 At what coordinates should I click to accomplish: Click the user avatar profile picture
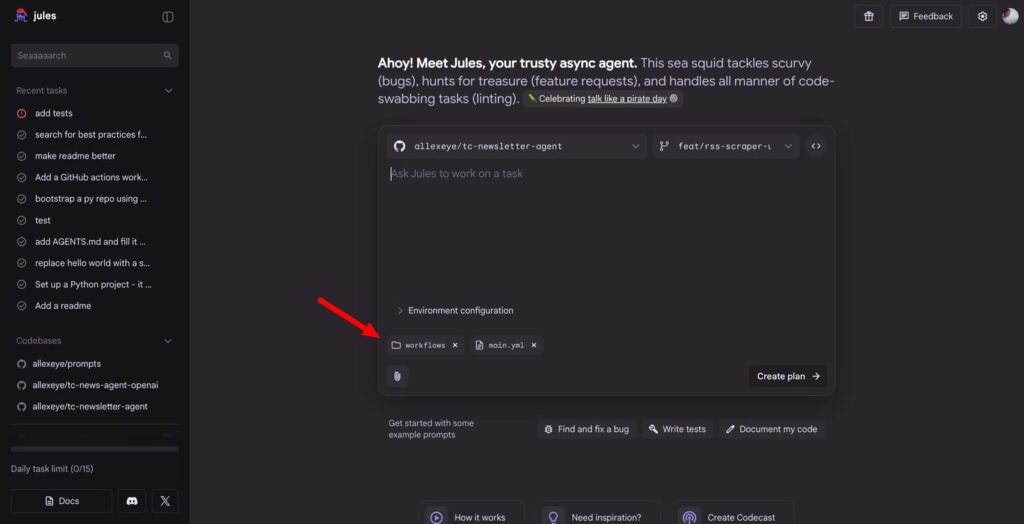pos(1010,16)
